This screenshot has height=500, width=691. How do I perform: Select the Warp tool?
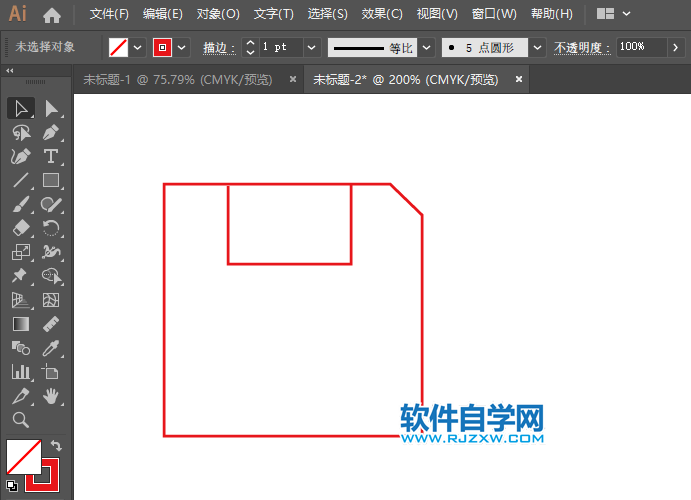51,252
